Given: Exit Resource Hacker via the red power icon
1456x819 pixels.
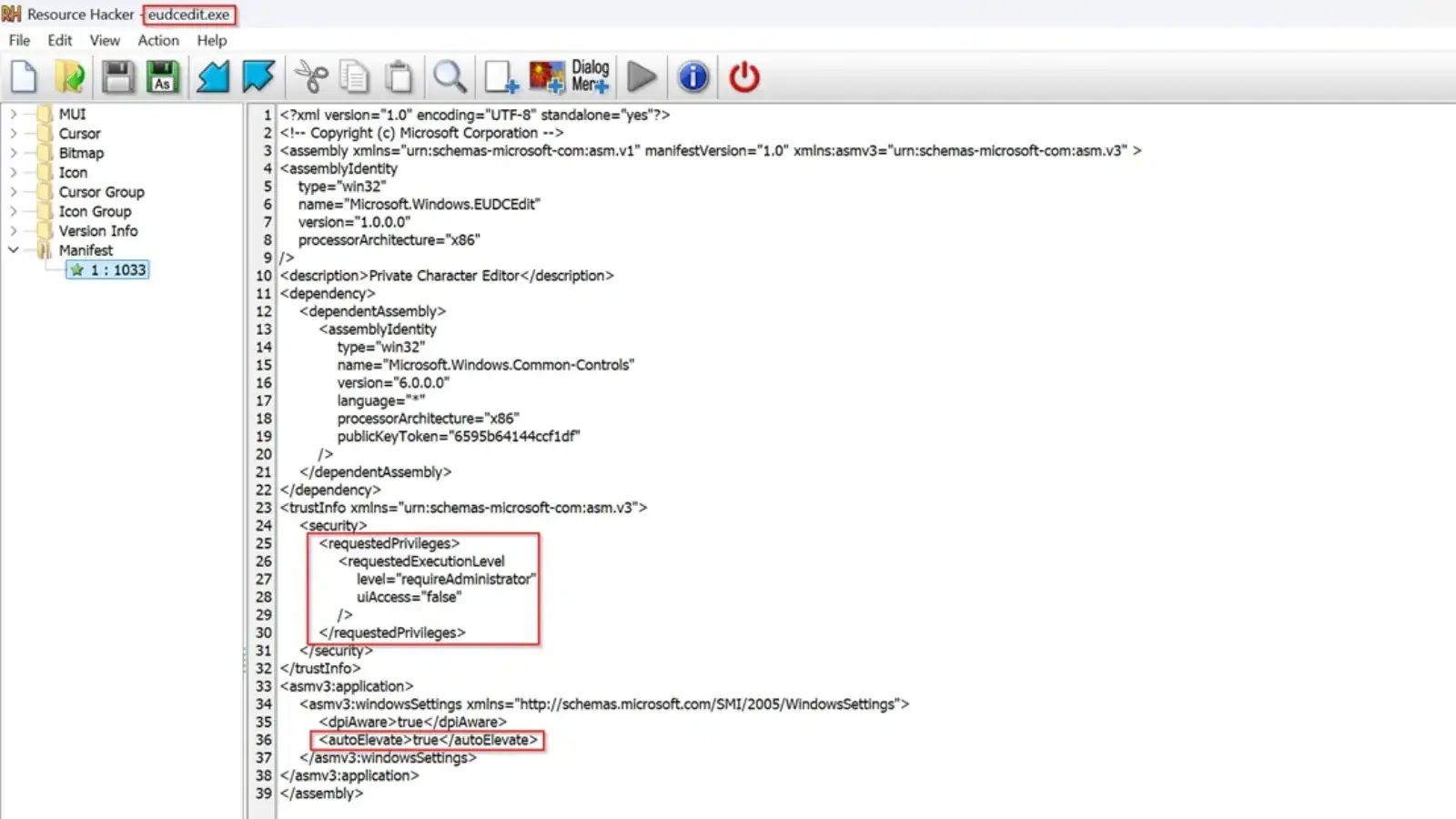Looking at the screenshot, I should point(743,76).
